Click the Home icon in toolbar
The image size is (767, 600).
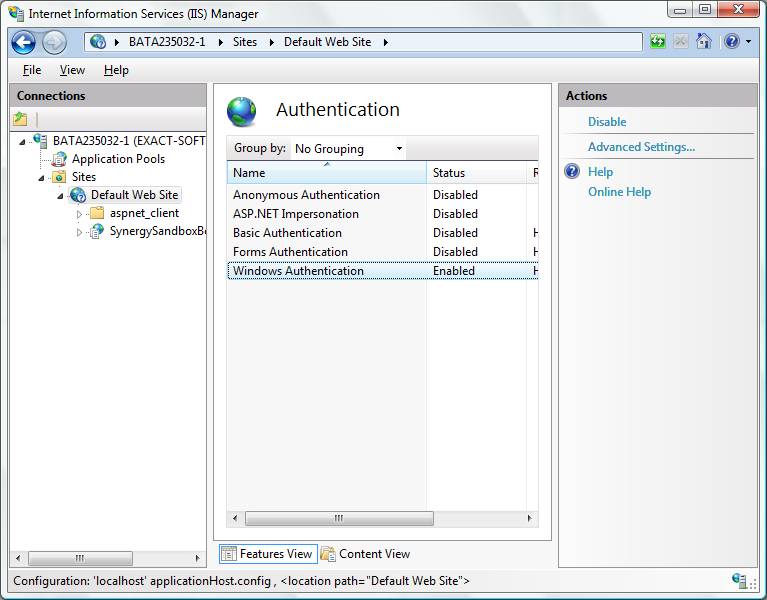coord(704,42)
